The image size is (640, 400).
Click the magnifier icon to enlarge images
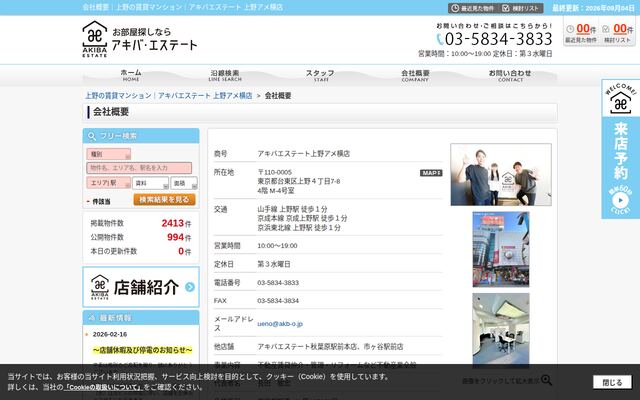[546, 380]
